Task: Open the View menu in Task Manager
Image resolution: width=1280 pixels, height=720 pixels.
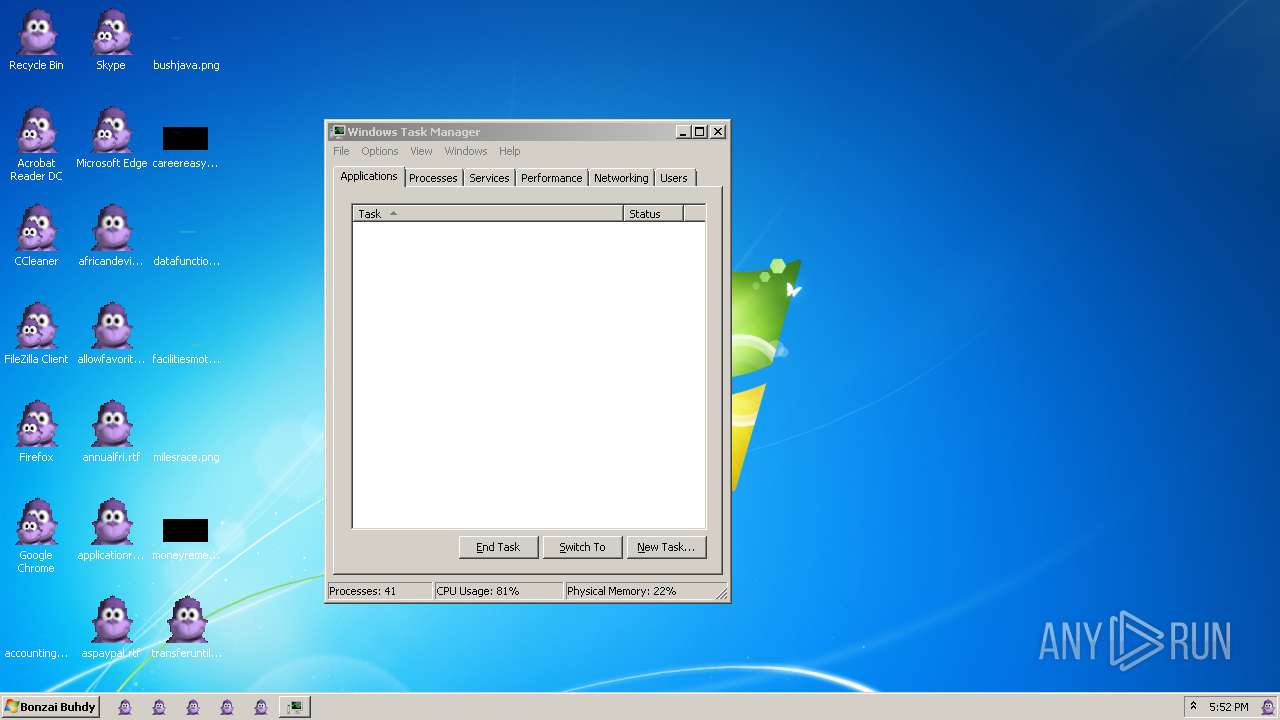Action: tap(421, 151)
